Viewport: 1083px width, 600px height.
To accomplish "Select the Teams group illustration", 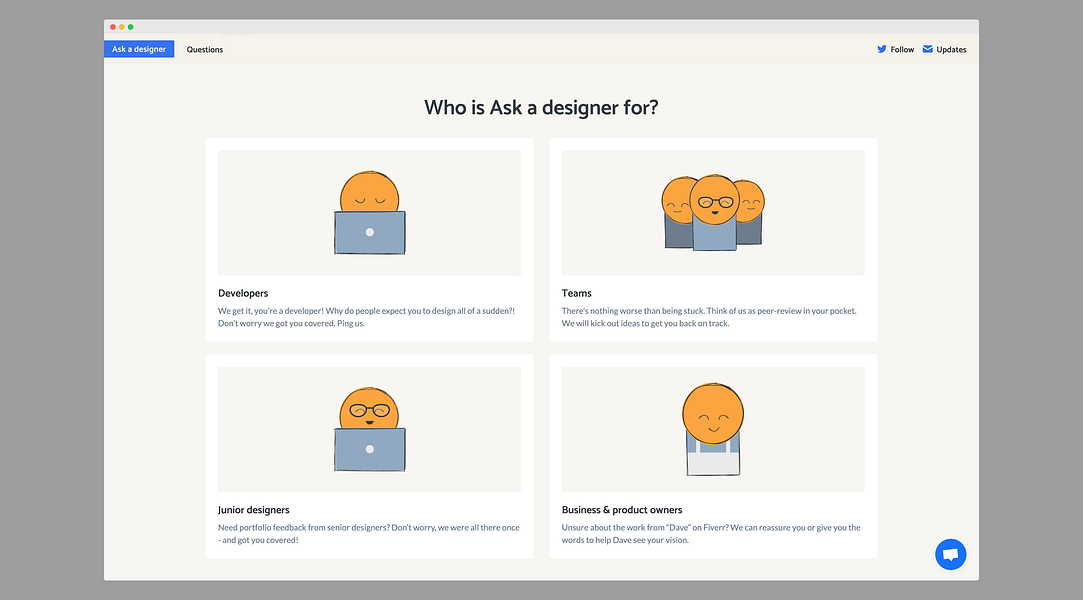I will coord(713,213).
